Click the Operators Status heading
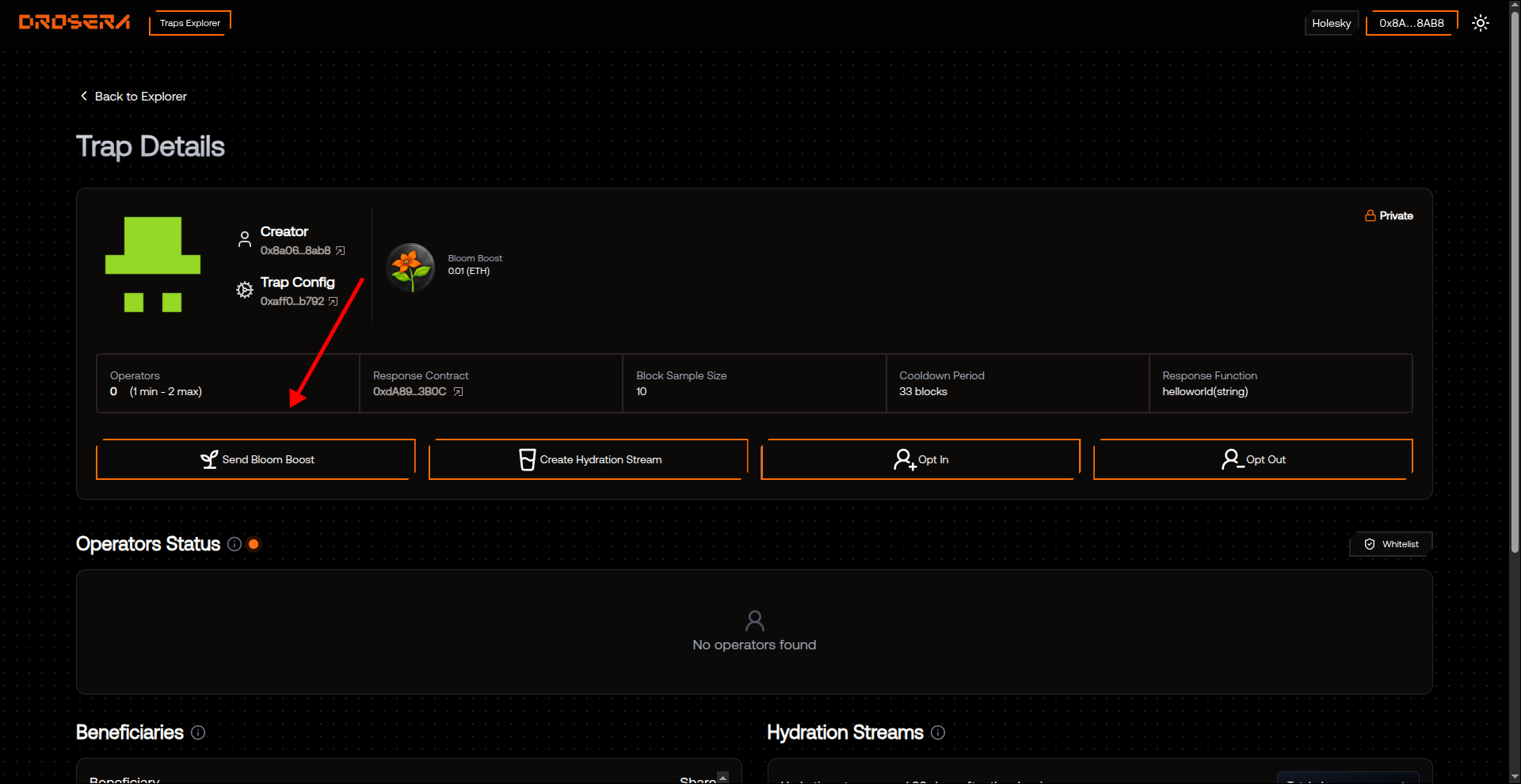 pos(148,544)
